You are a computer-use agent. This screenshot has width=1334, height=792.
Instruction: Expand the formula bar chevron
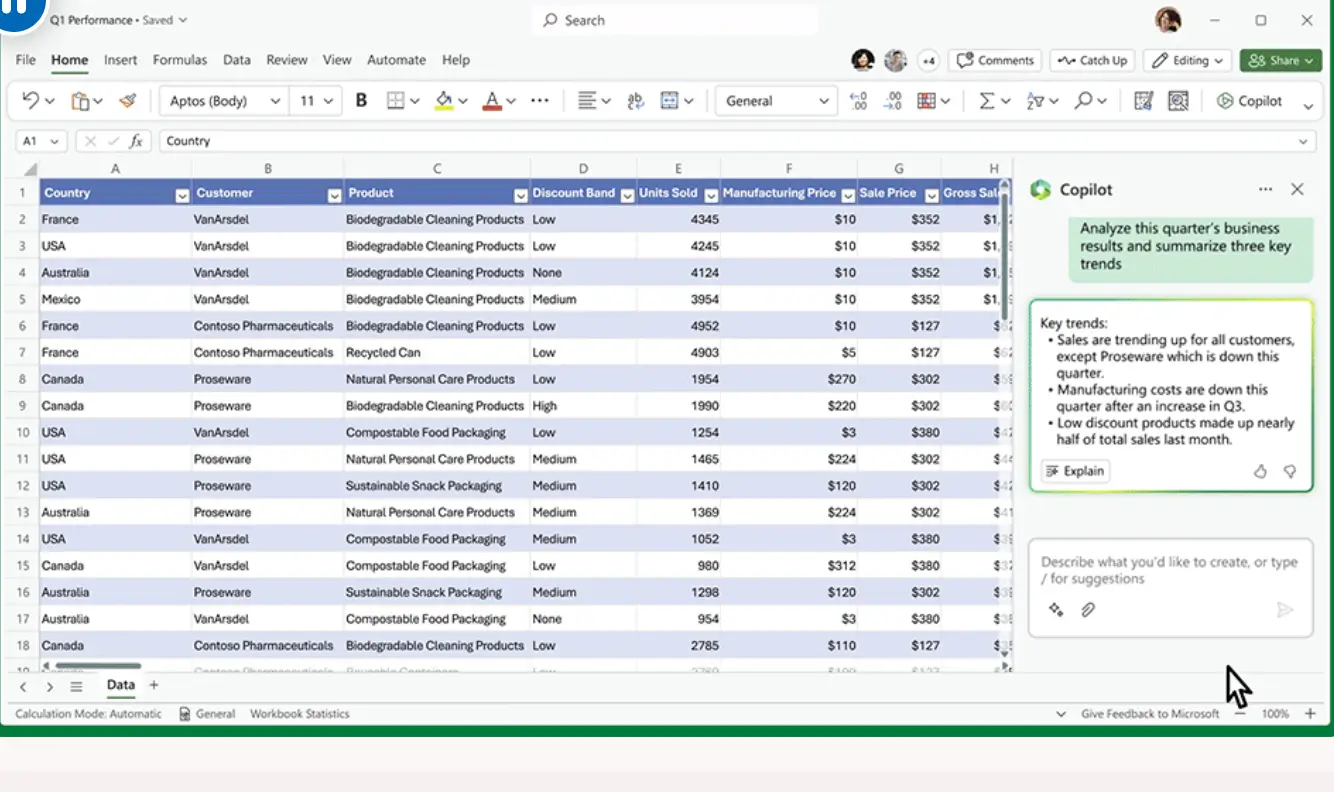point(1303,141)
